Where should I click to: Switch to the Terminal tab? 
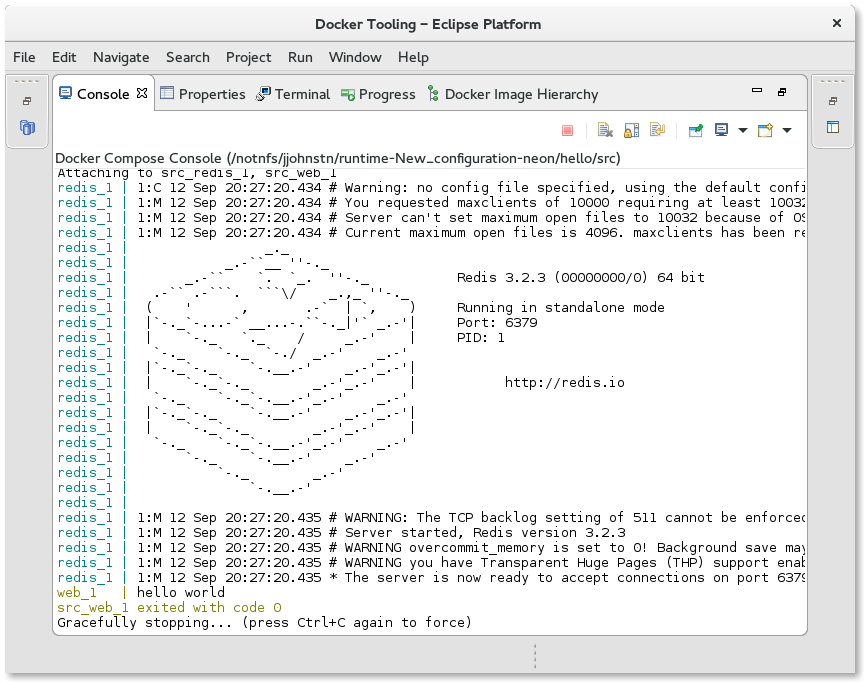293,94
